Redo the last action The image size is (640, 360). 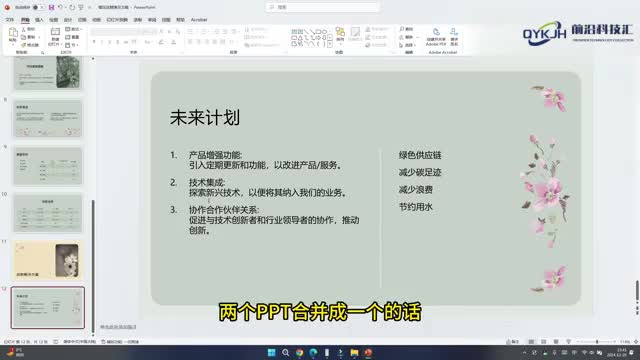pyautogui.click(x=72, y=7)
